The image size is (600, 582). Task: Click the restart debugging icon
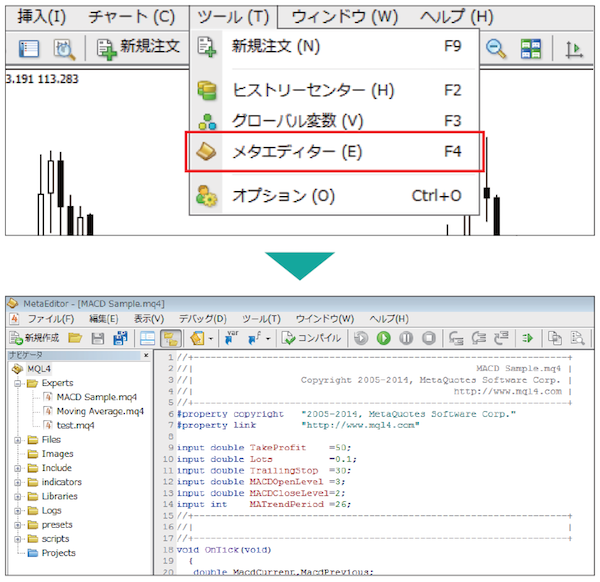pyautogui.click(x=360, y=338)
